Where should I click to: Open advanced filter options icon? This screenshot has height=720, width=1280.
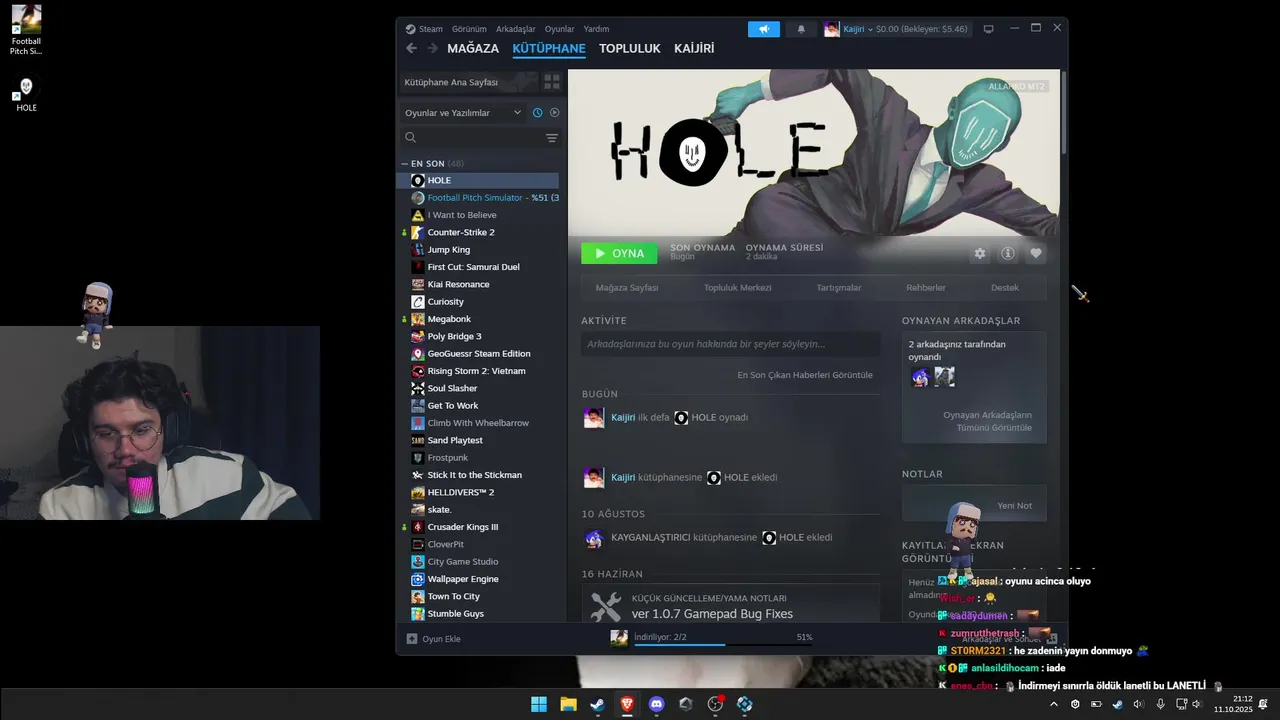(552, 138)
